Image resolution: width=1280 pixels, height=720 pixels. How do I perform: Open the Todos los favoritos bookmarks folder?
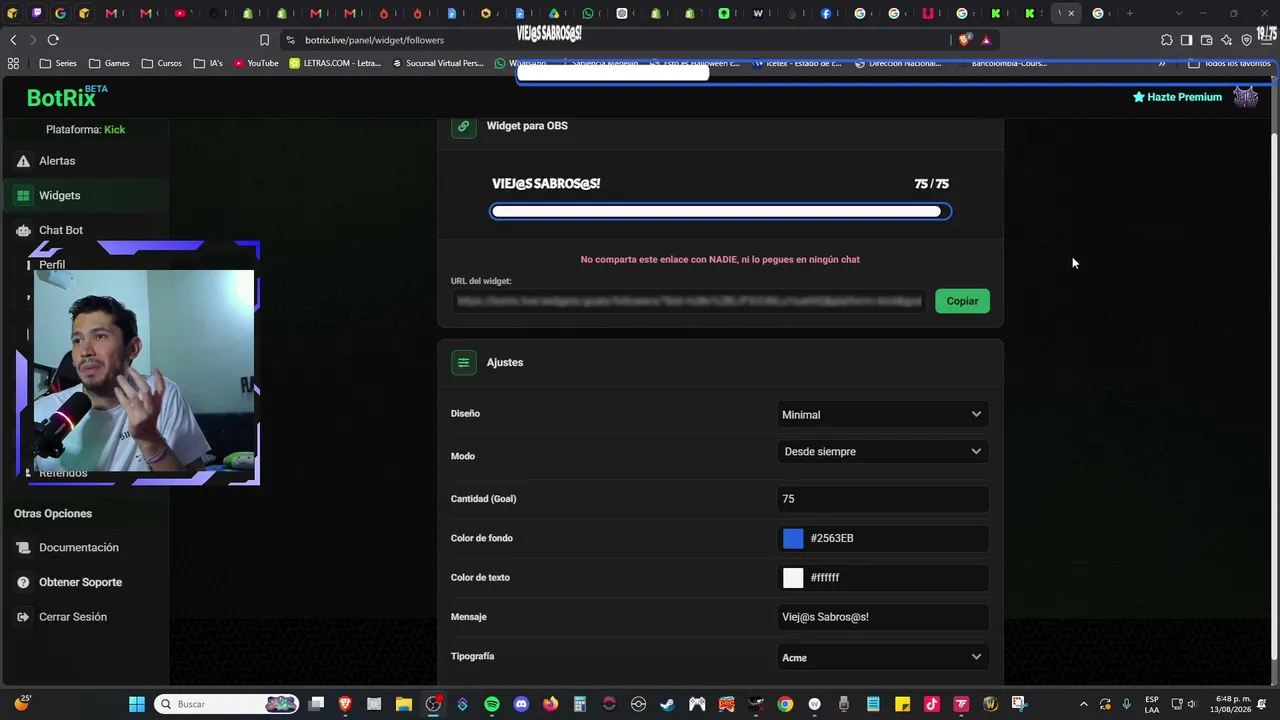1229,63
